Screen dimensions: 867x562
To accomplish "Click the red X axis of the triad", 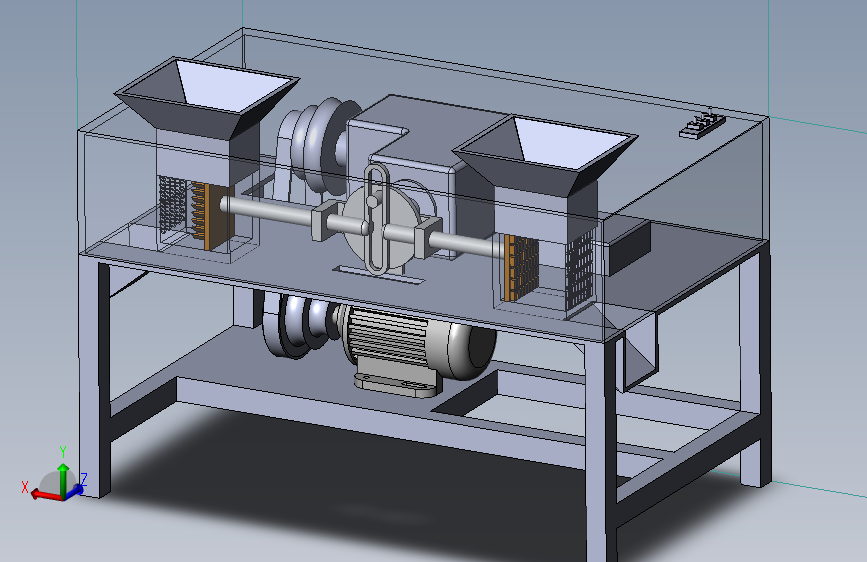I will (x=46, y=495).
